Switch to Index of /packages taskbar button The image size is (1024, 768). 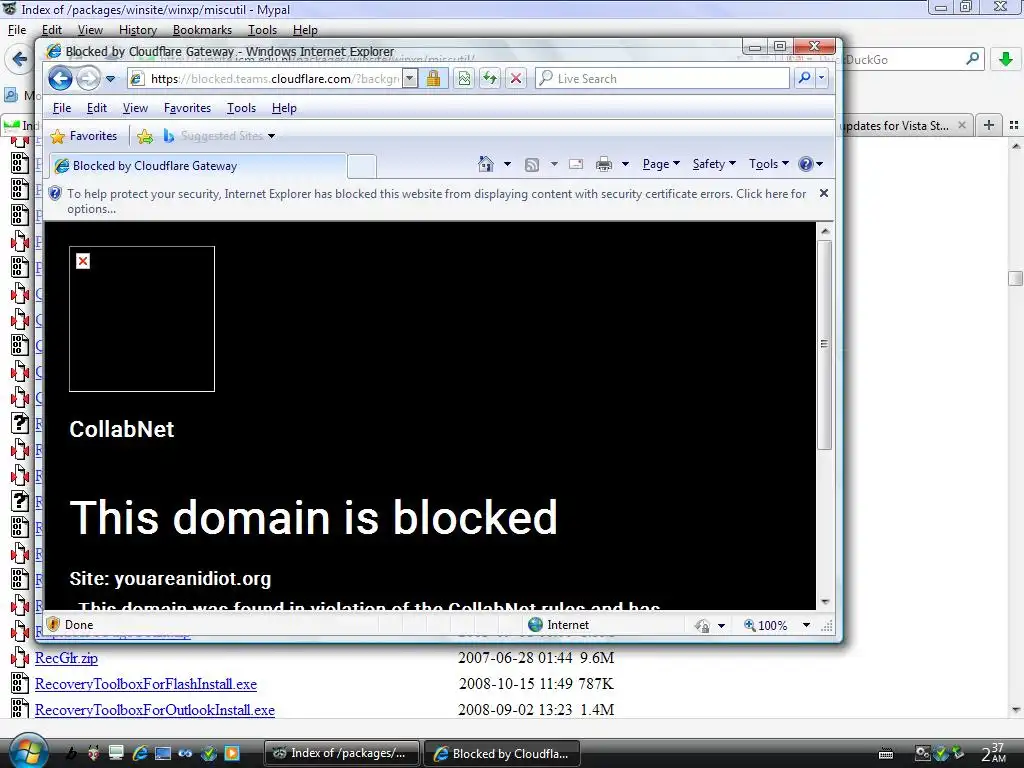342,753
